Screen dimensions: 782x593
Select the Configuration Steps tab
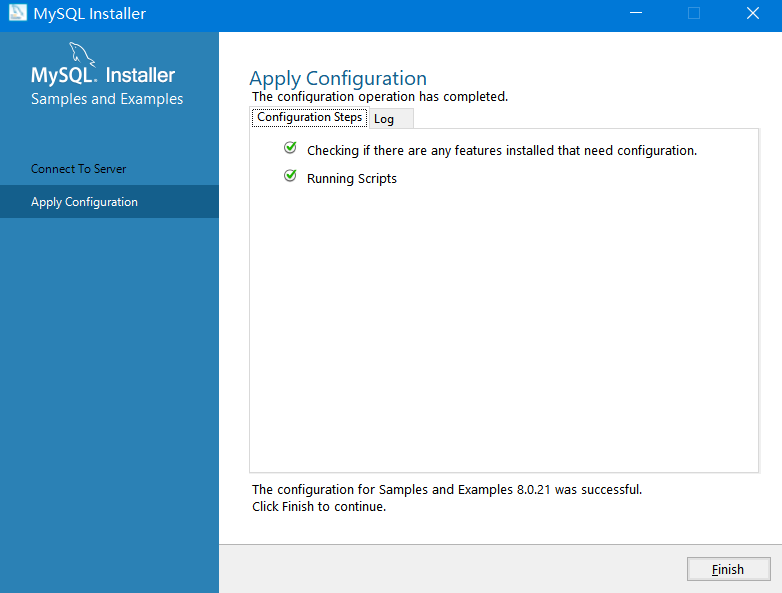[x=309, y=117]
